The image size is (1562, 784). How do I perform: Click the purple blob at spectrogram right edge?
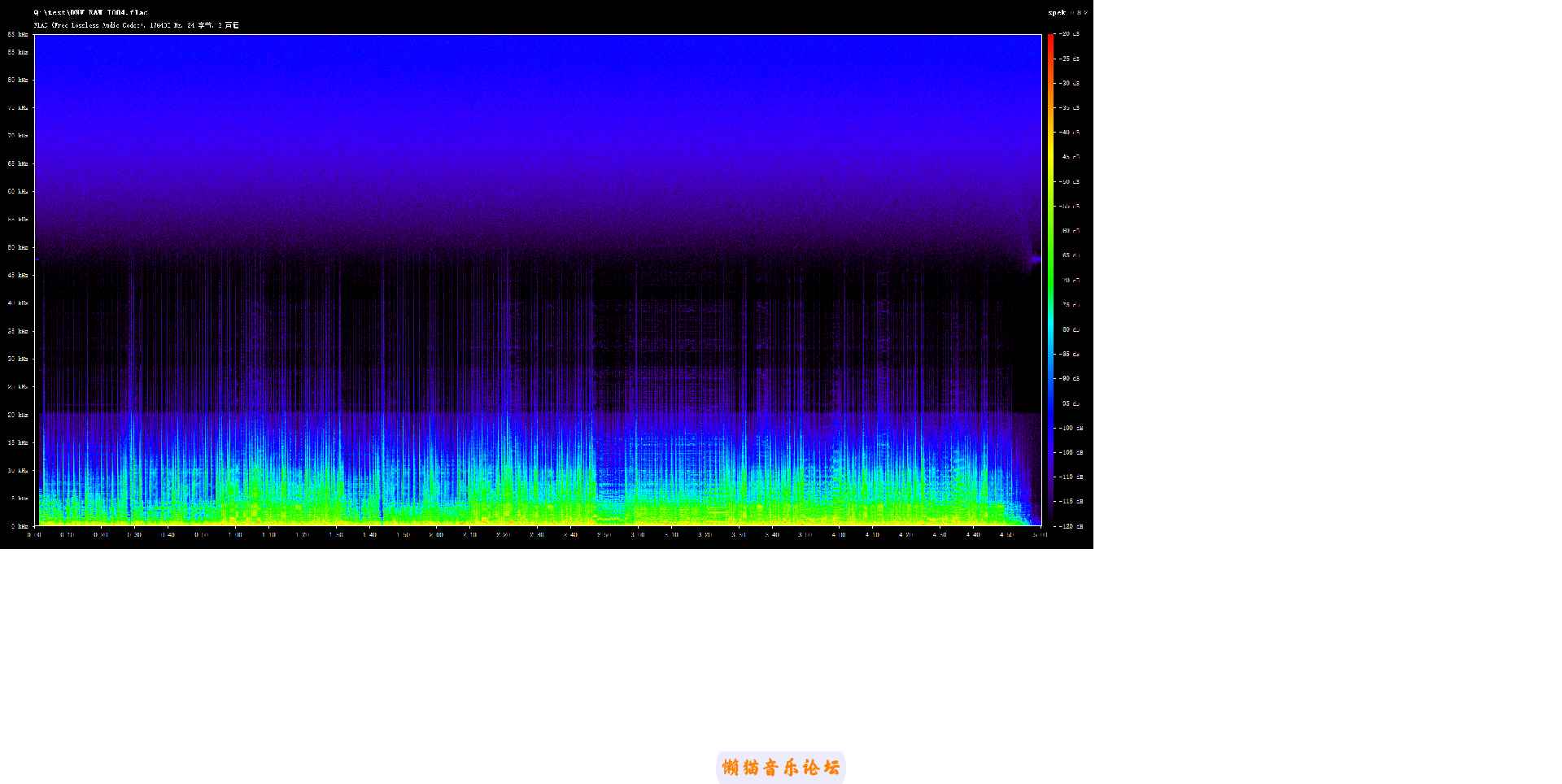[x=1035, y=260]
